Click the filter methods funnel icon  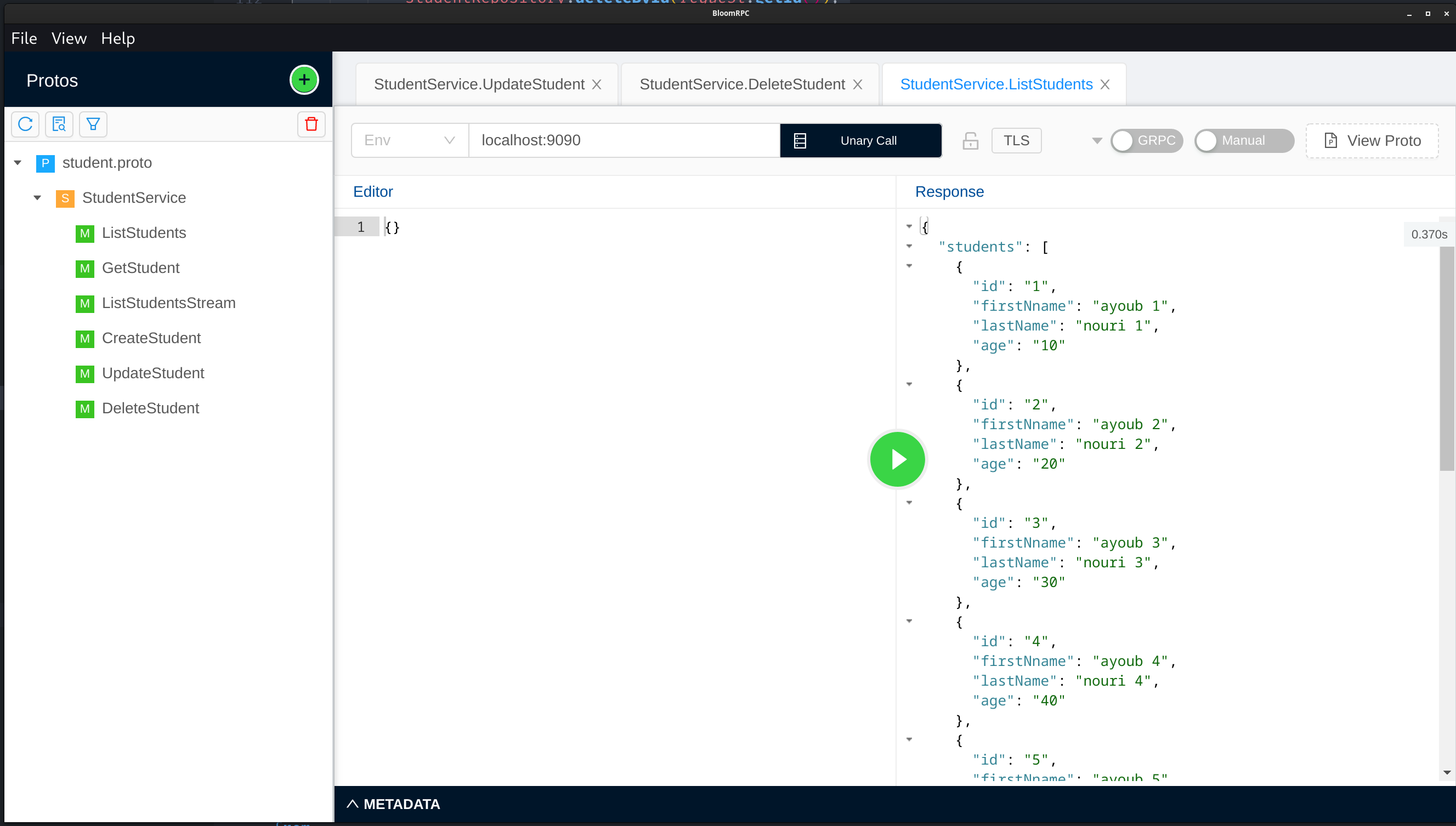coord(93,124)
